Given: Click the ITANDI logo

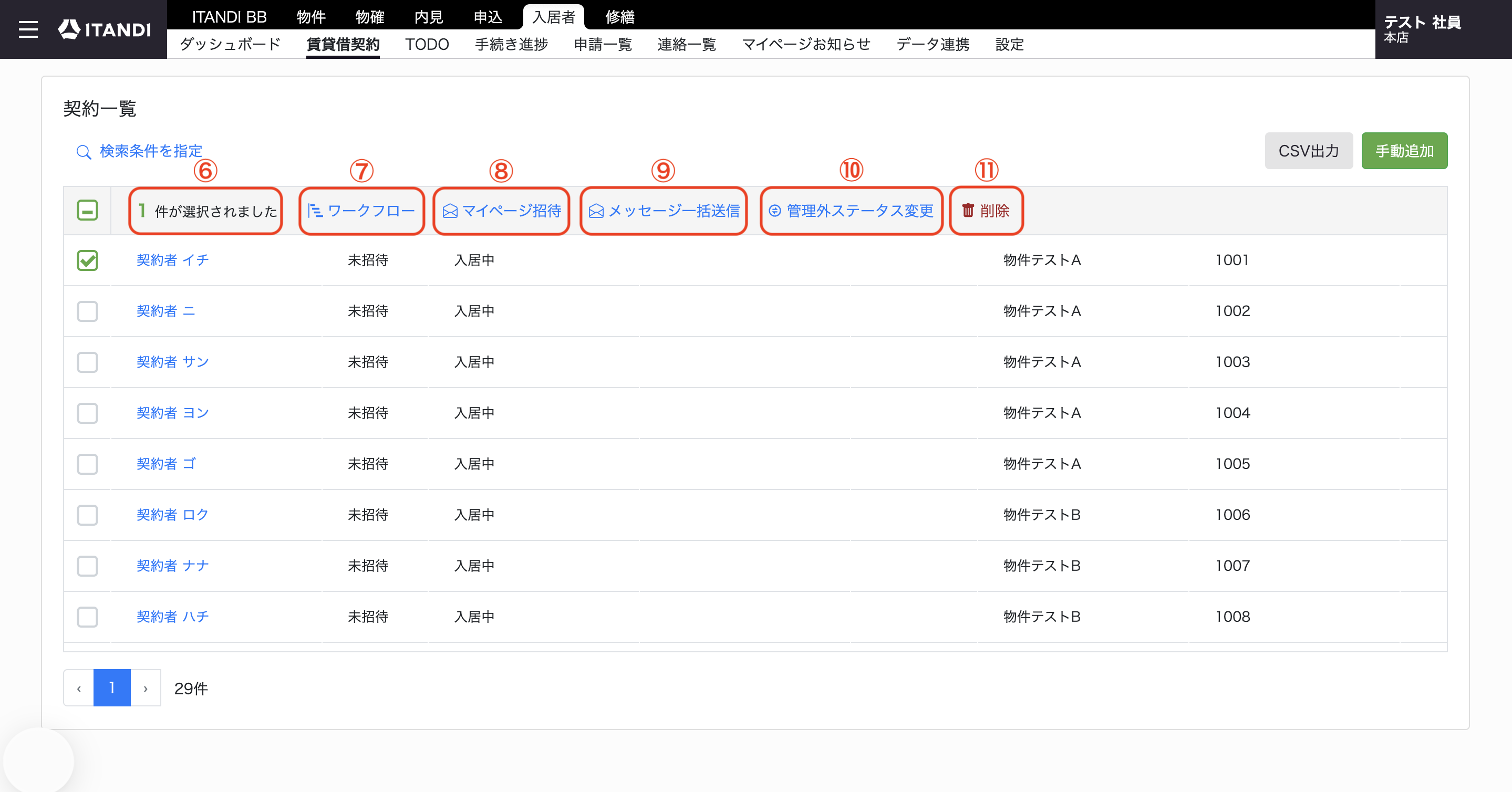Looking at the screenshot, I should pos(105,29).
